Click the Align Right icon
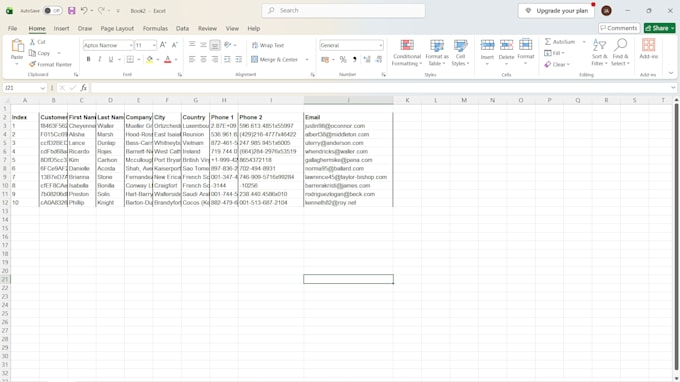The image size is (680, 382). pyautogui.click(x=215, y=59)
